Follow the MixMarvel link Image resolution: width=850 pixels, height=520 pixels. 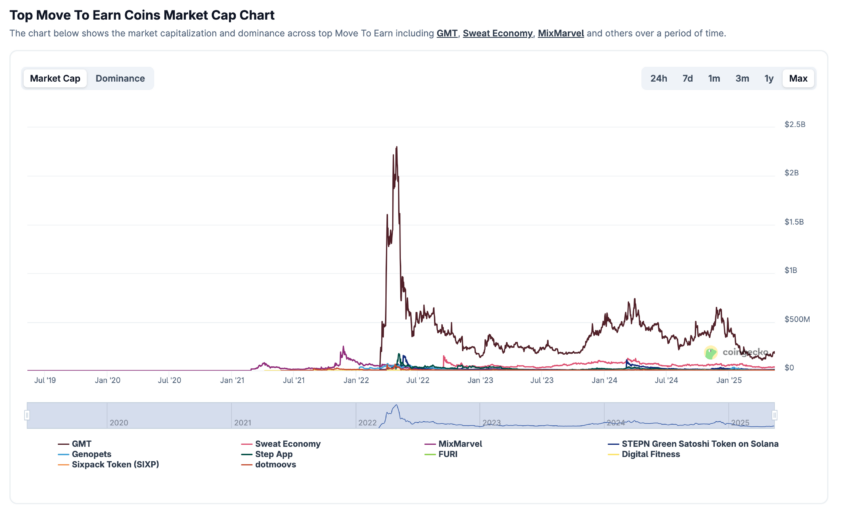click(x=561, y=33)
